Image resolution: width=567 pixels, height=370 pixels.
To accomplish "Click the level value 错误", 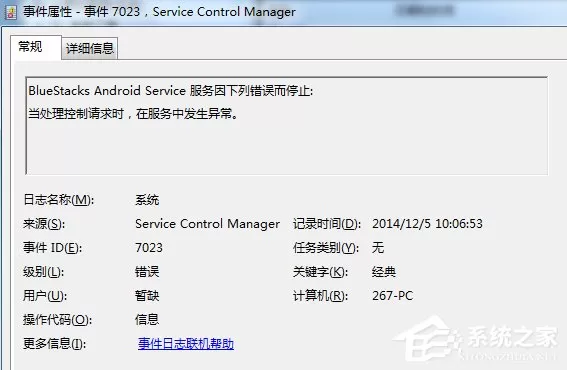I will pos(147,272).
